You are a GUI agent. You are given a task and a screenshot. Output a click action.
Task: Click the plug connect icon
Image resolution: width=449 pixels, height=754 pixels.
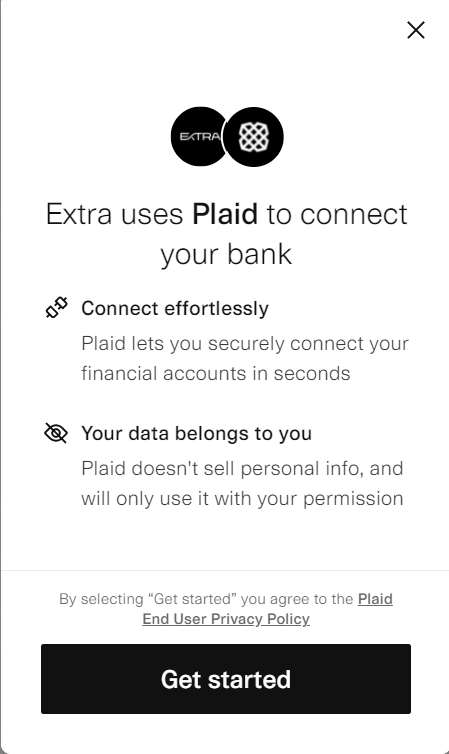[57, 308]
